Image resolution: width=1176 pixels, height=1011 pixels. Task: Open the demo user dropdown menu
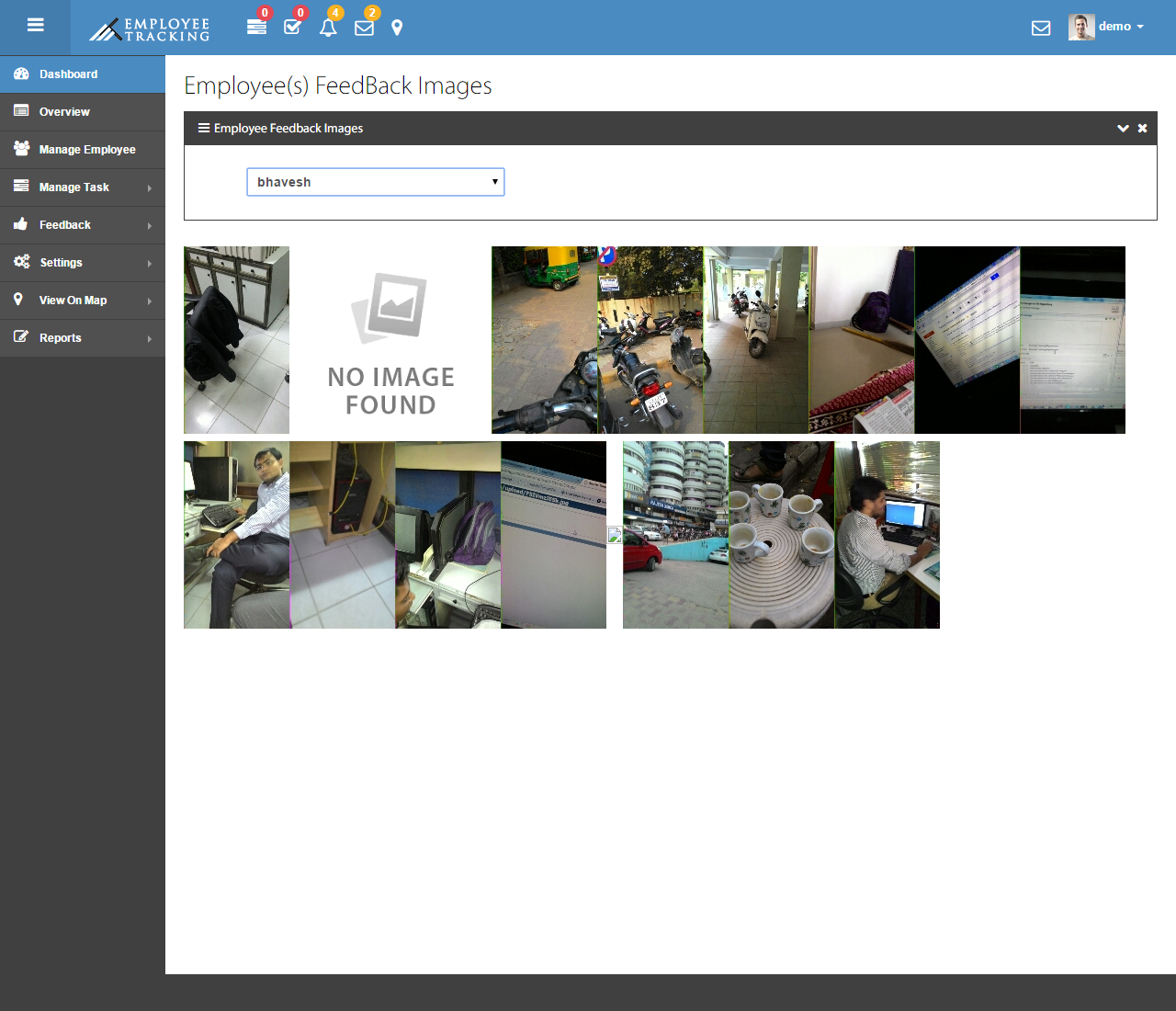(x=1121, y=27)
